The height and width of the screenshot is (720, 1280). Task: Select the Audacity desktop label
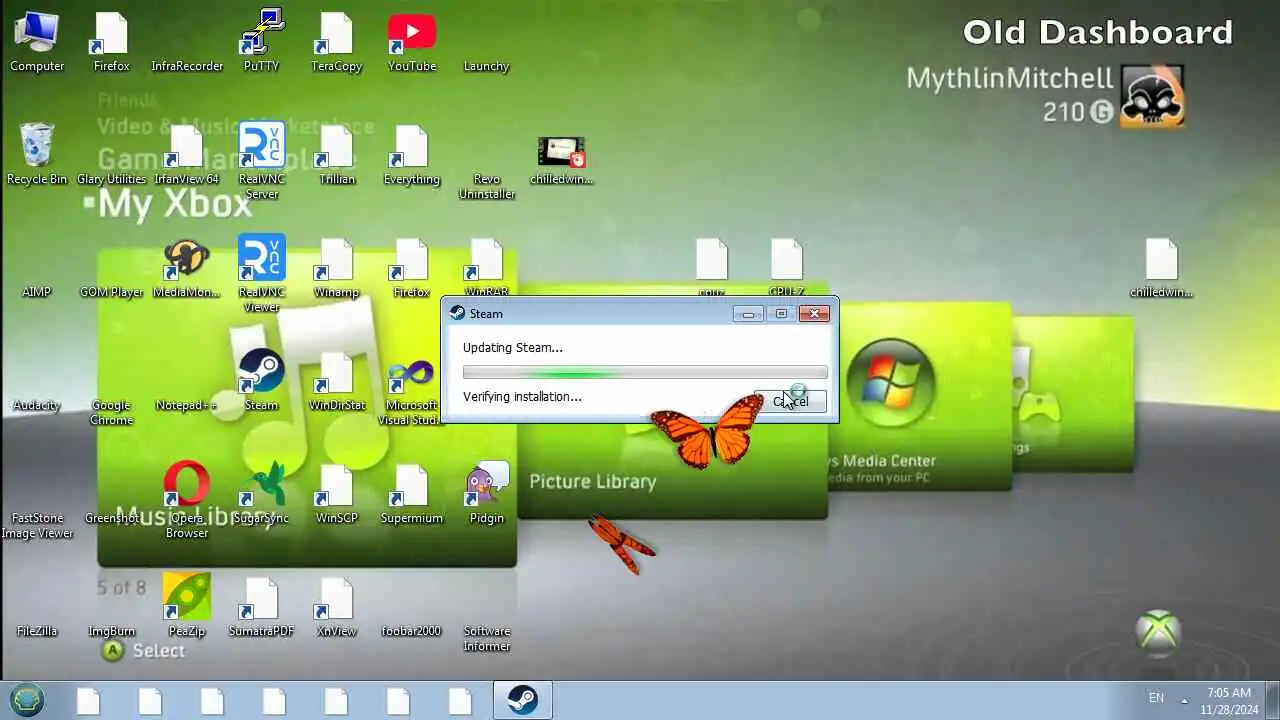[x=37, y=405]
